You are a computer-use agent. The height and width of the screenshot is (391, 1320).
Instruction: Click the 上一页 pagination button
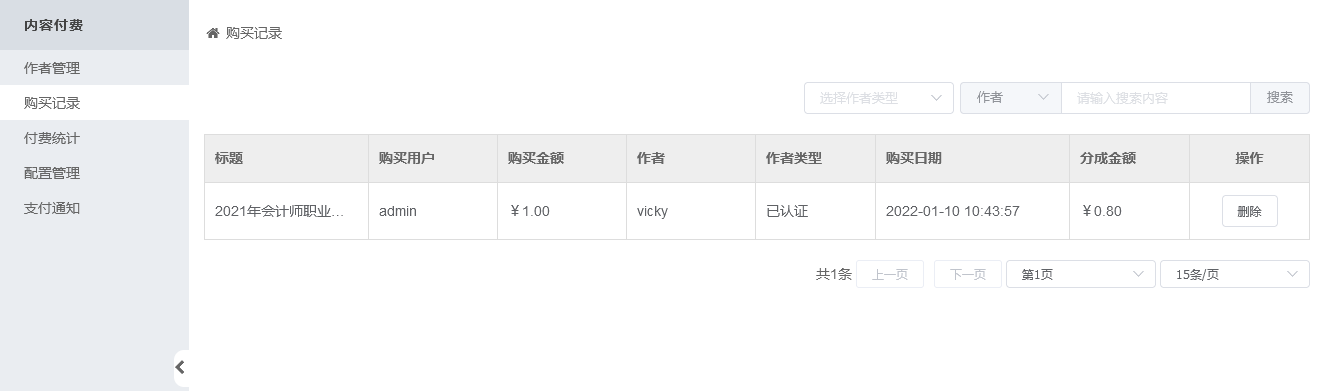pyautogui.click(x=890, y=274)
